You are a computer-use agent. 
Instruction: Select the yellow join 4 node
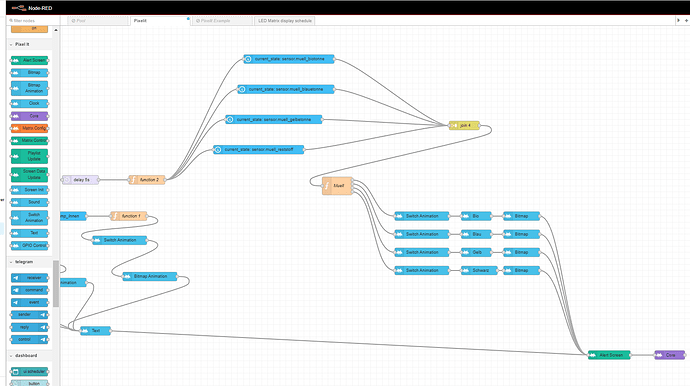464,125
